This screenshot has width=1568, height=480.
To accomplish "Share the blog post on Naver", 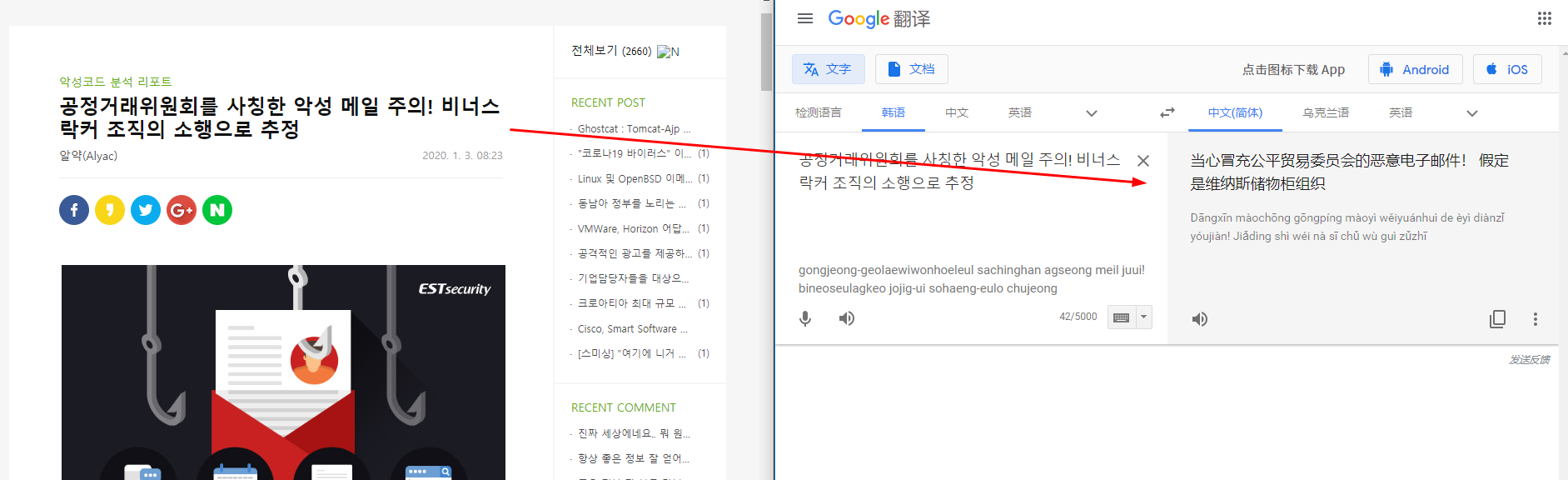I will tap(217, 210).
